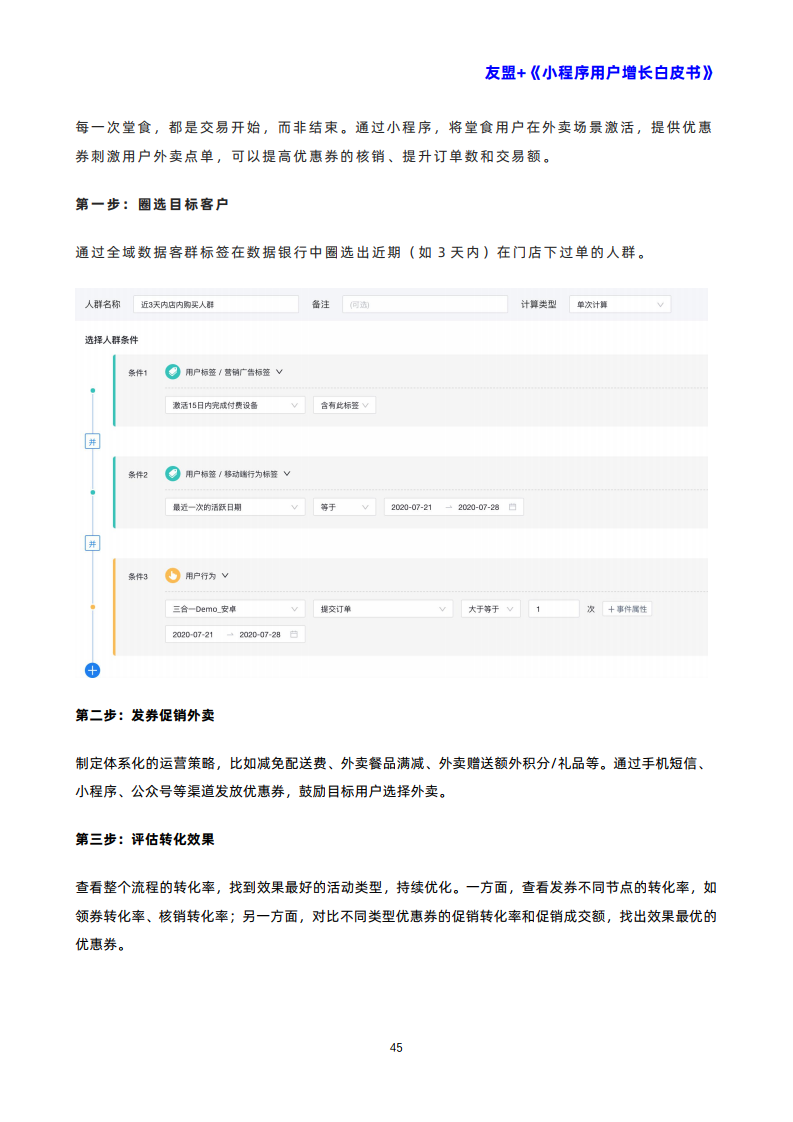Open calendar icon in 条件2 date range
Image resolution: width=793 pixels, height=1122 pixels.
512,507
